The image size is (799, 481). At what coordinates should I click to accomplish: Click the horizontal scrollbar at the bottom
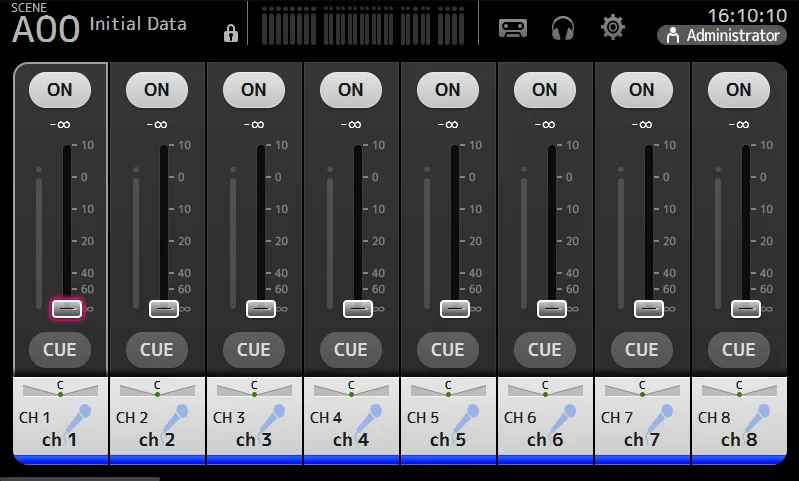pos(80,479)
